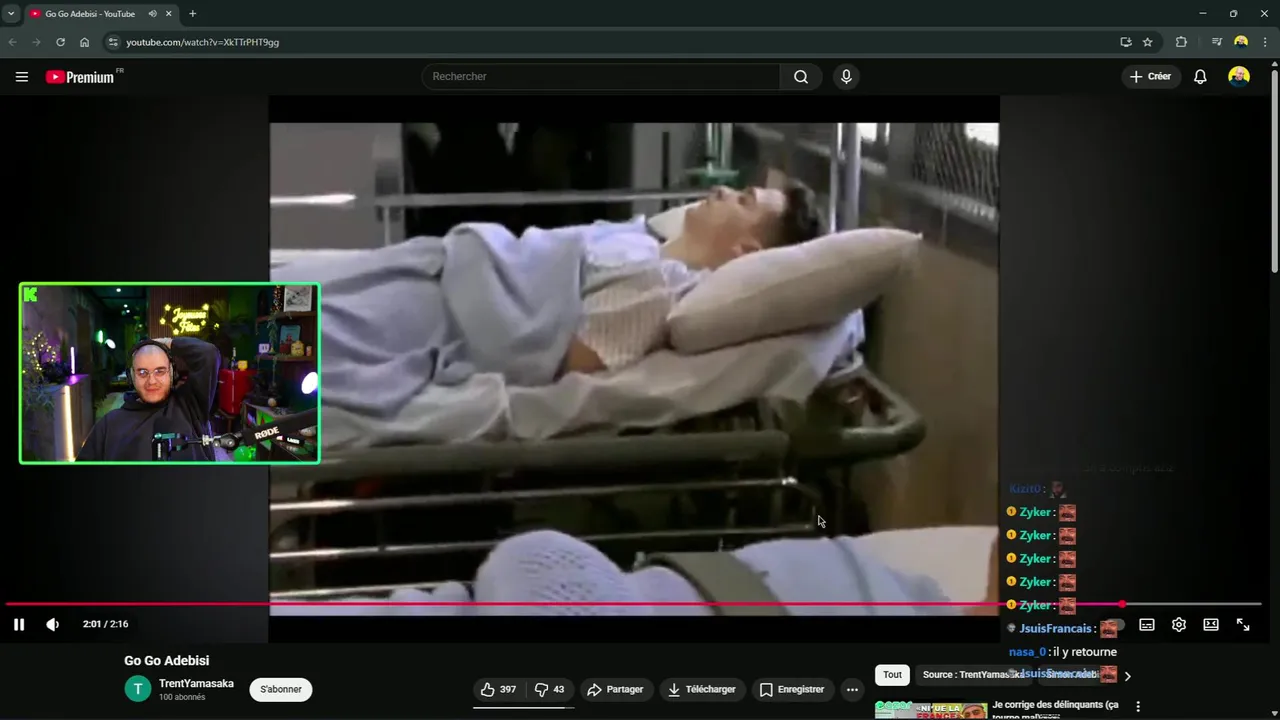Click the youtube.com address bar URL
The width and height of the screenshot is (1280, 720).
pyautogui.click(x=202, y=42)
